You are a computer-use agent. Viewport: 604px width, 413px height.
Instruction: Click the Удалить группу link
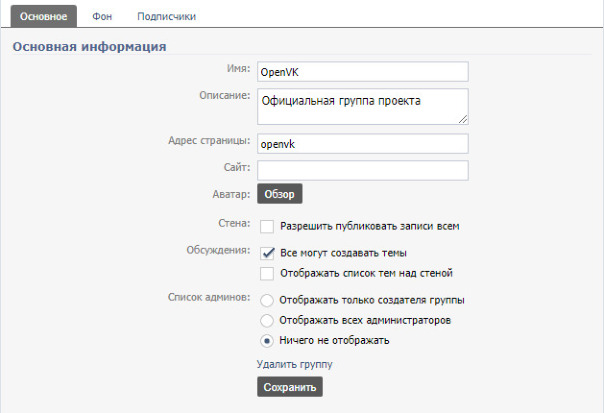294,364
